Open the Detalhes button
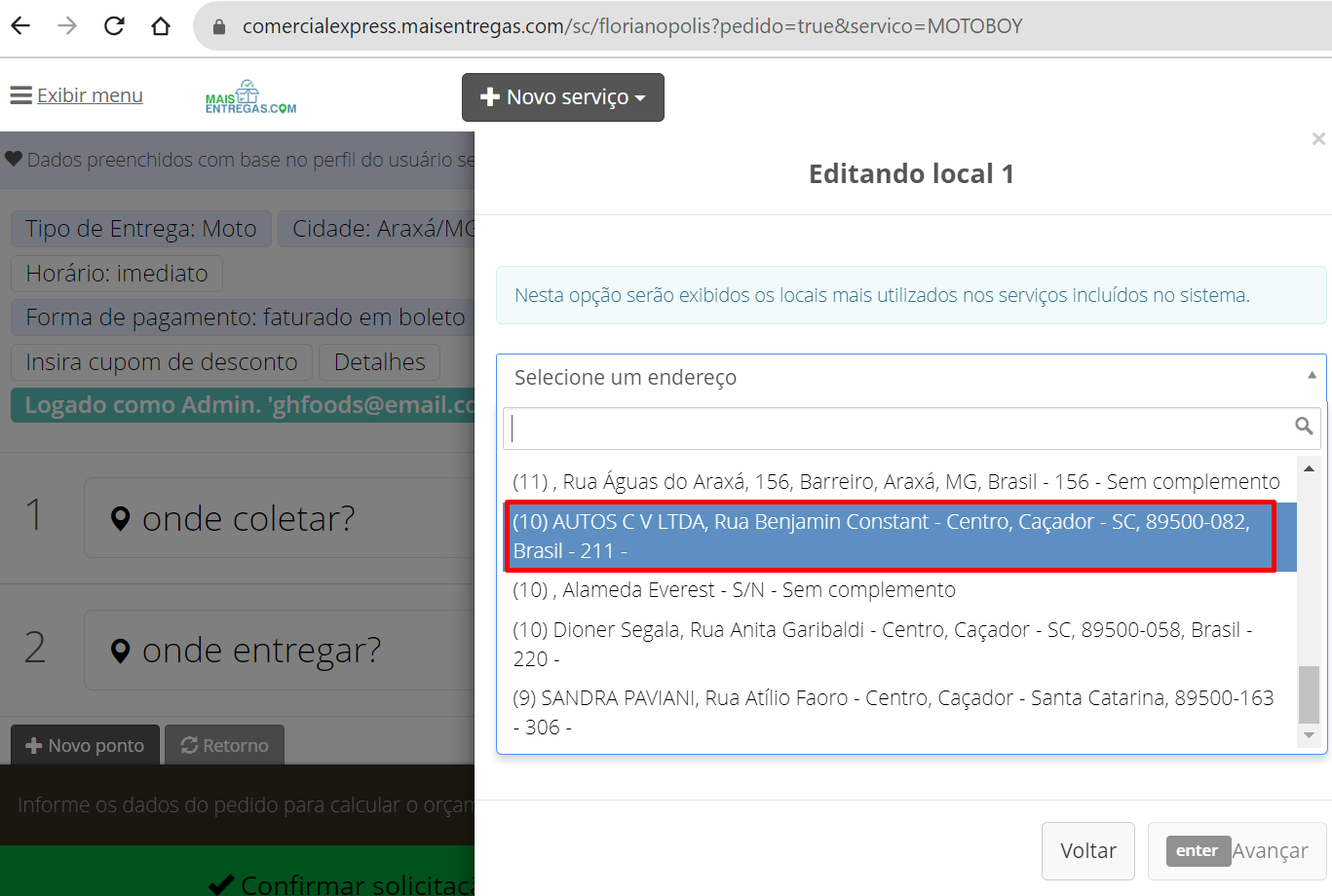Screen dimensions: 1332x896 pos(380,362)
